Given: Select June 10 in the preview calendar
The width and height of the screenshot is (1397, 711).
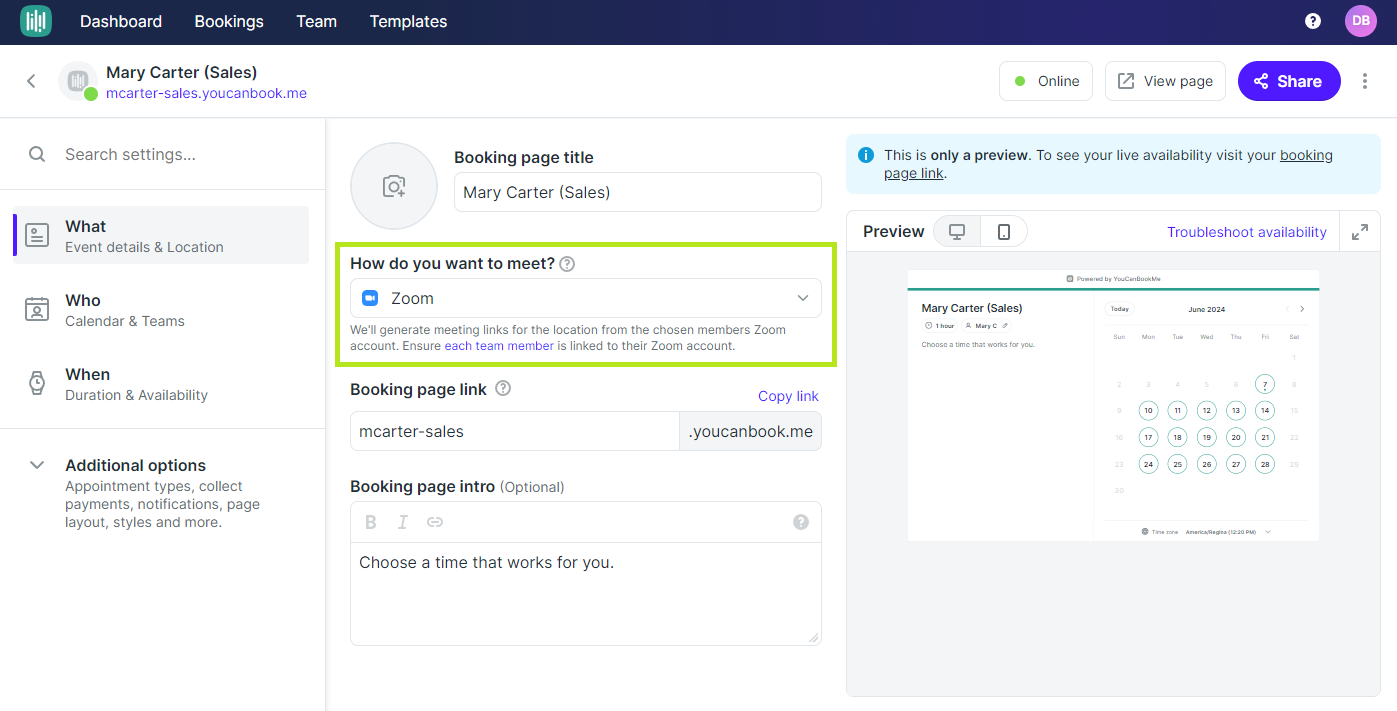Looking at the screenshot, I should click(x=1148, y=410).
